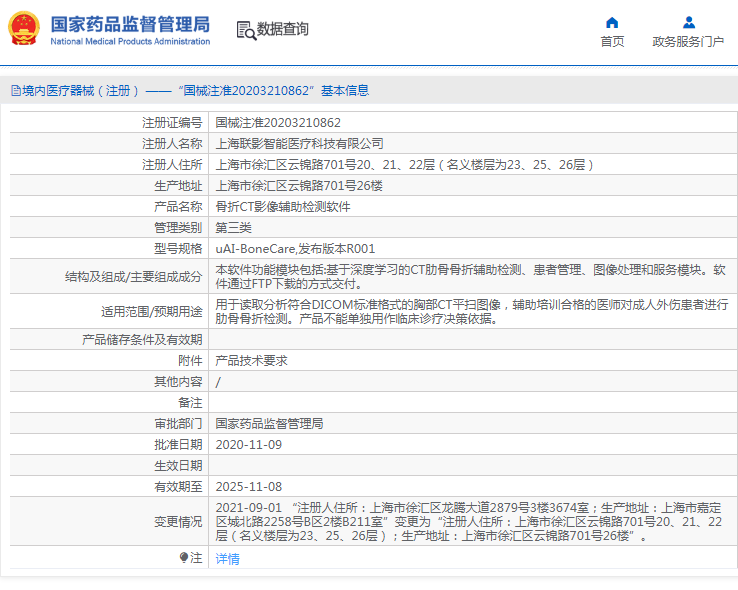Viewport: 738px width, 590px height.
Task: Click 国家药品监督管理局 site title
Action: point(130,24)
